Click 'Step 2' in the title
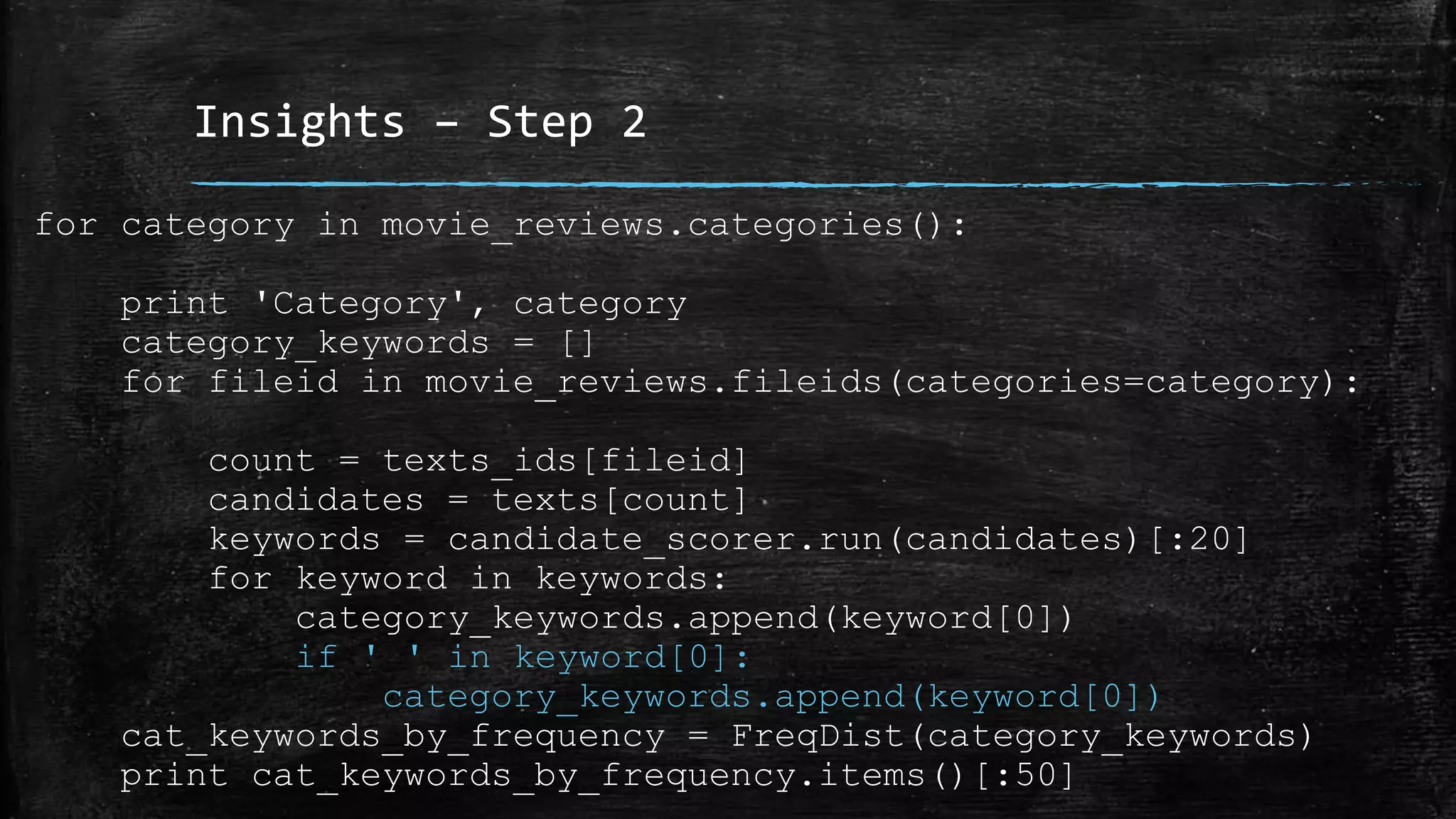Viewport: 1456px width, 819px height. coord(567,122)
